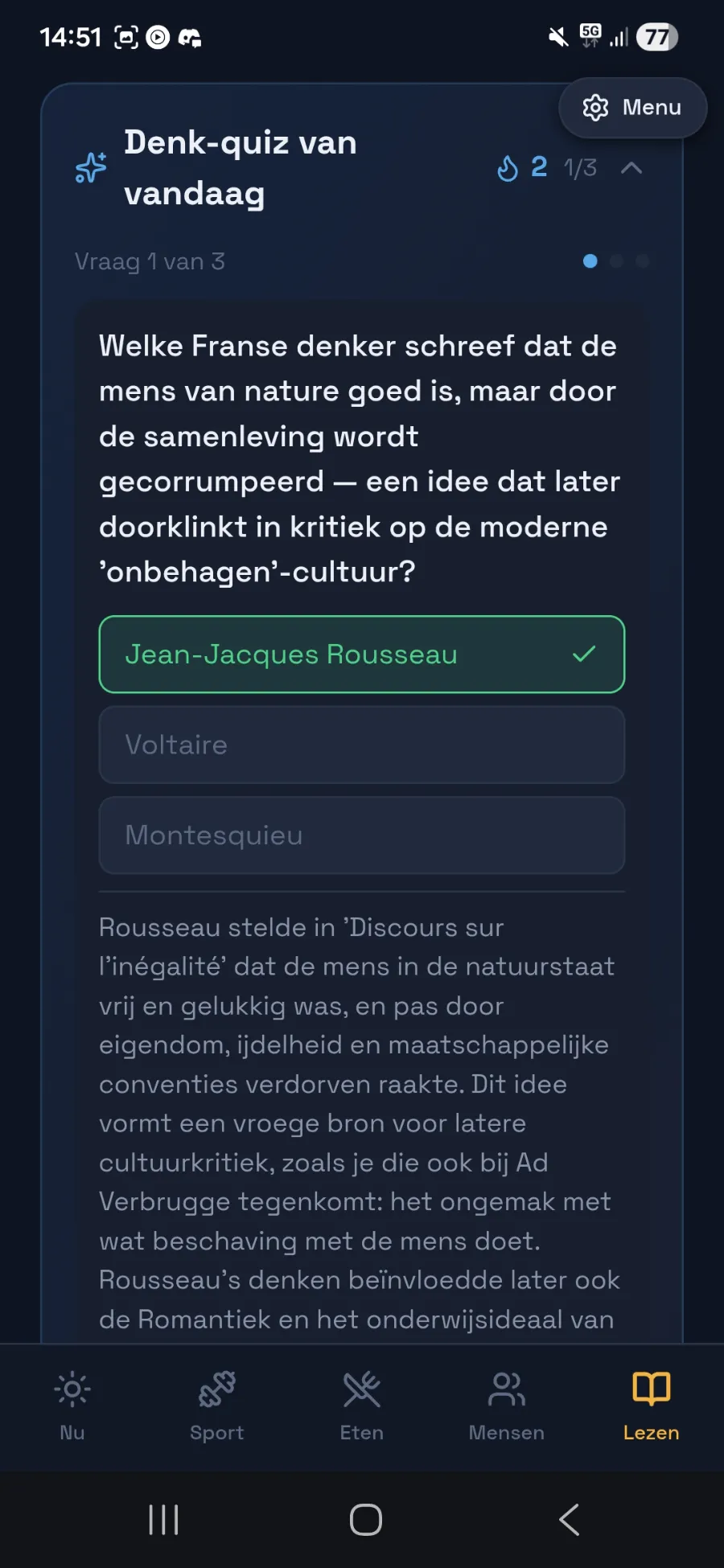Tap the Android recent apps button

[x=163, y=1520]
